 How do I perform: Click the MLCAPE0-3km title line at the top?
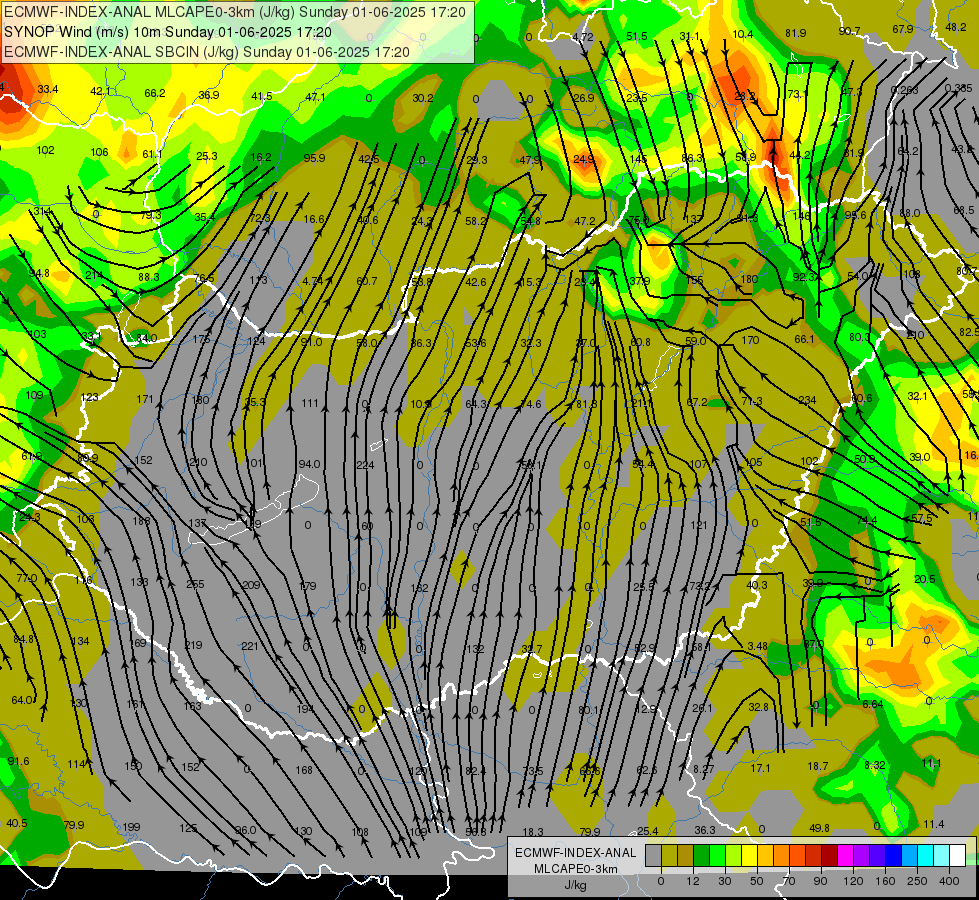click(x=235, y=12)
